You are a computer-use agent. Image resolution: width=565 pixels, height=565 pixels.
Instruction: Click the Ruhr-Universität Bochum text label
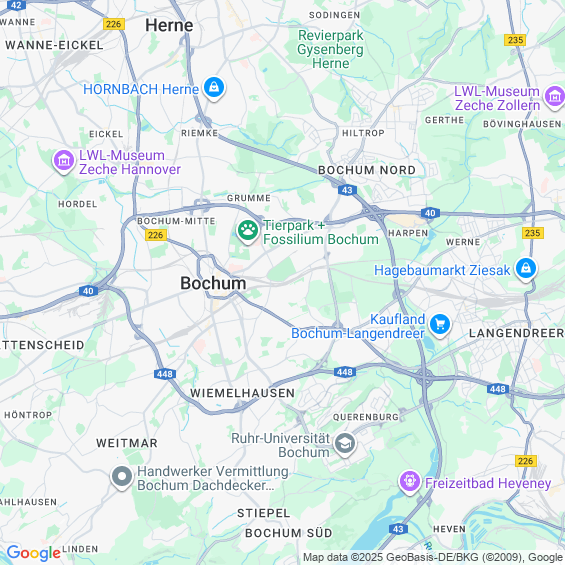pos(280,445)
